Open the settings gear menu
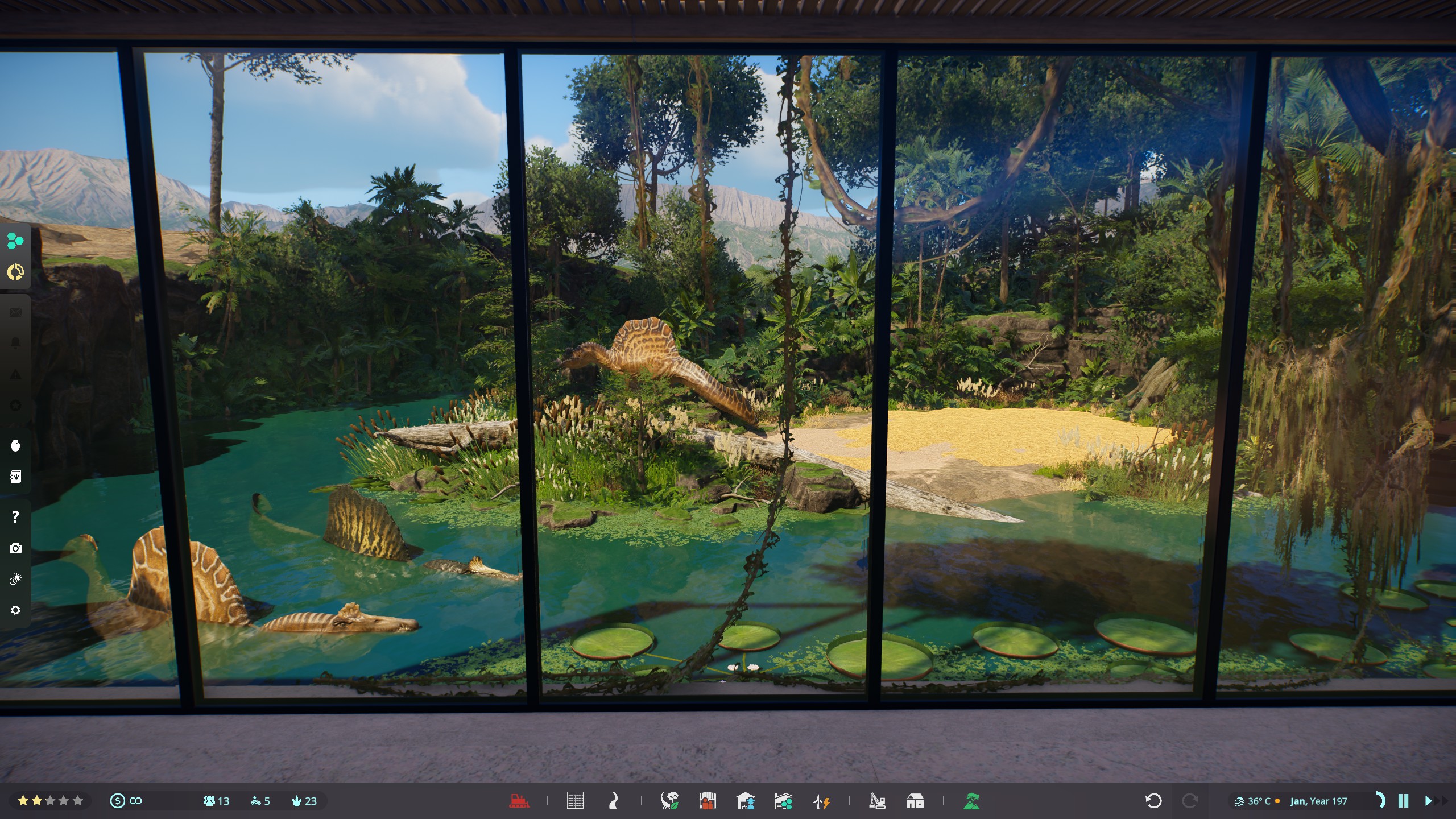Image resolution: width=1456 pixels, height=819 pixels. tap(15, 610)
